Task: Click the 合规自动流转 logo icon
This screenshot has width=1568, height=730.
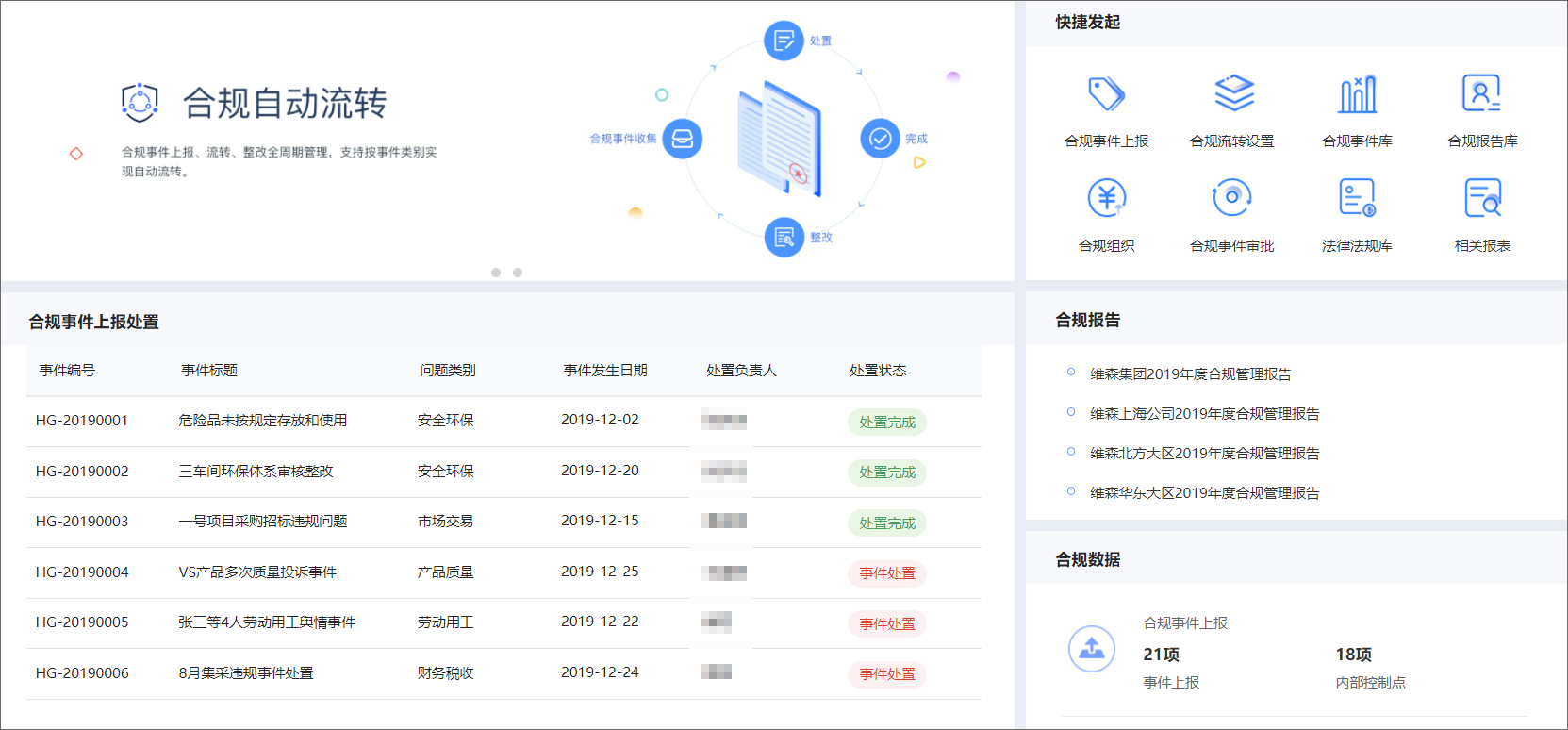Action: coord(140,103)
